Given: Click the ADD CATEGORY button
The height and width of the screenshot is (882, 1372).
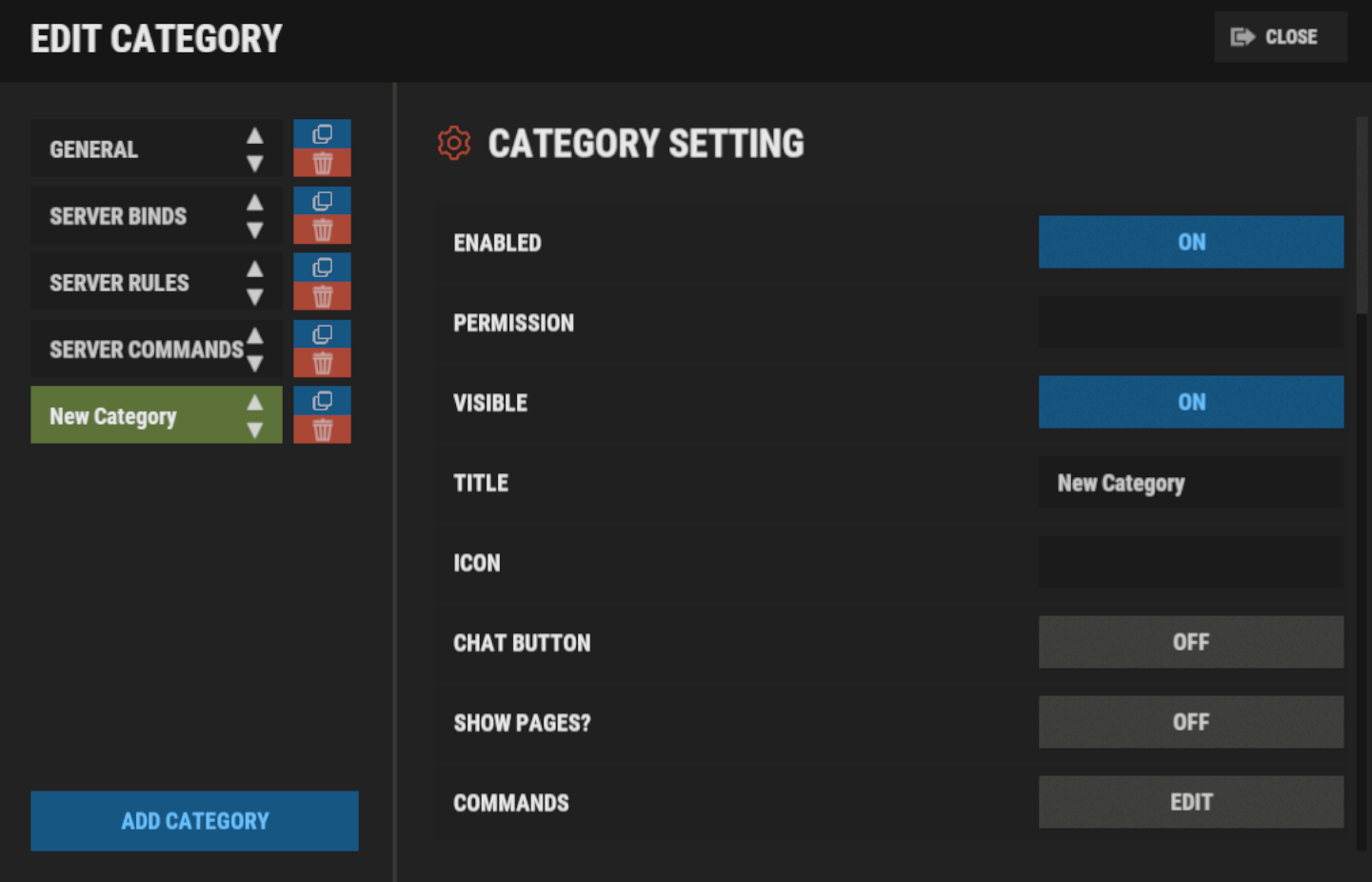Looking at the screenshot, I should (194, 821).
